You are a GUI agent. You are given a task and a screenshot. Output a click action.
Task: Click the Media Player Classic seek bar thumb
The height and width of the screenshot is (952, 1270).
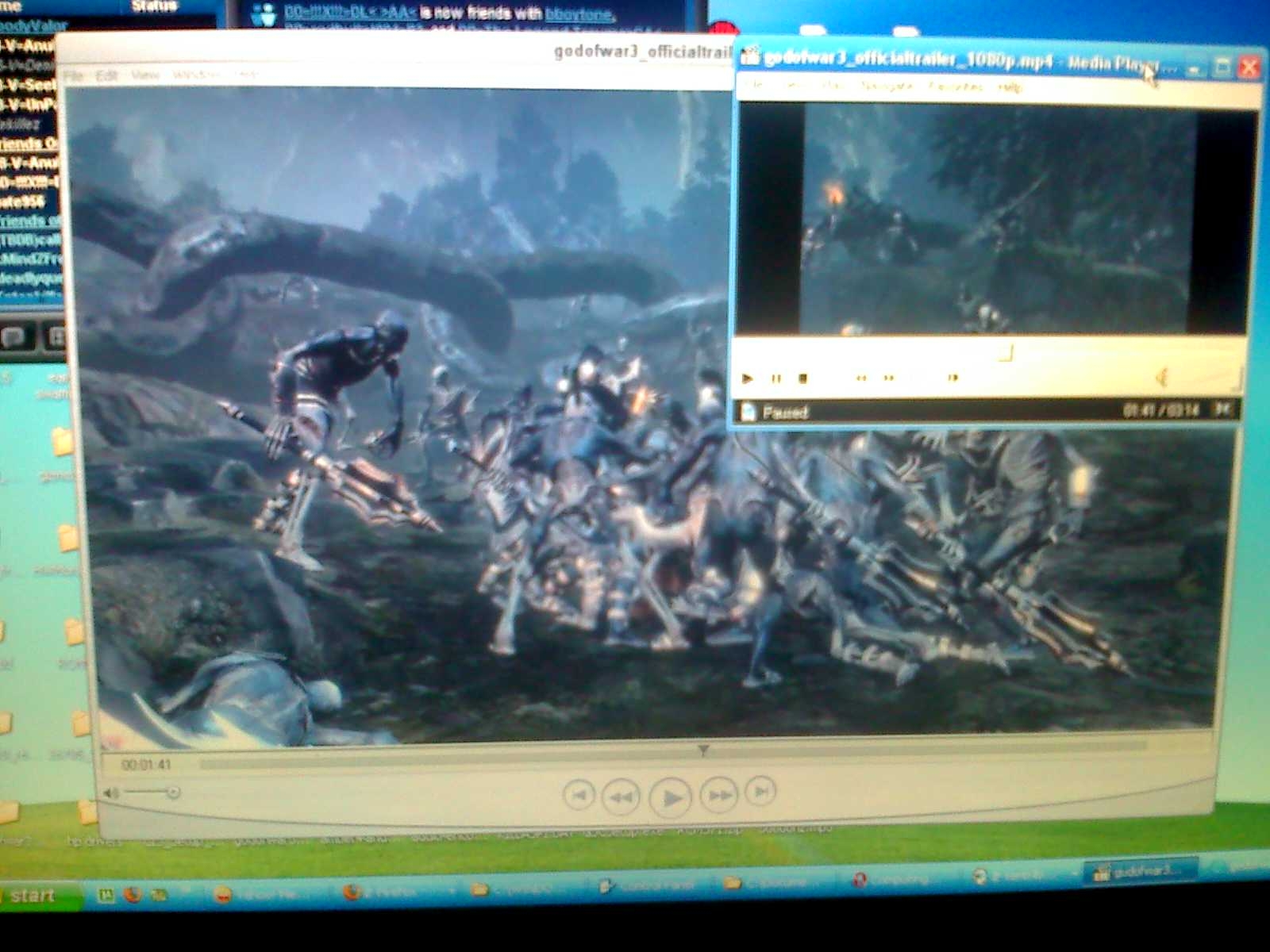coord(1006,353)
